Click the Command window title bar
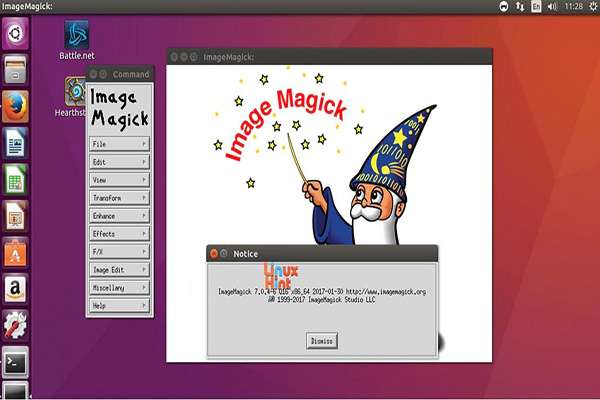600x400 pixels. click(x=120, y=74)
